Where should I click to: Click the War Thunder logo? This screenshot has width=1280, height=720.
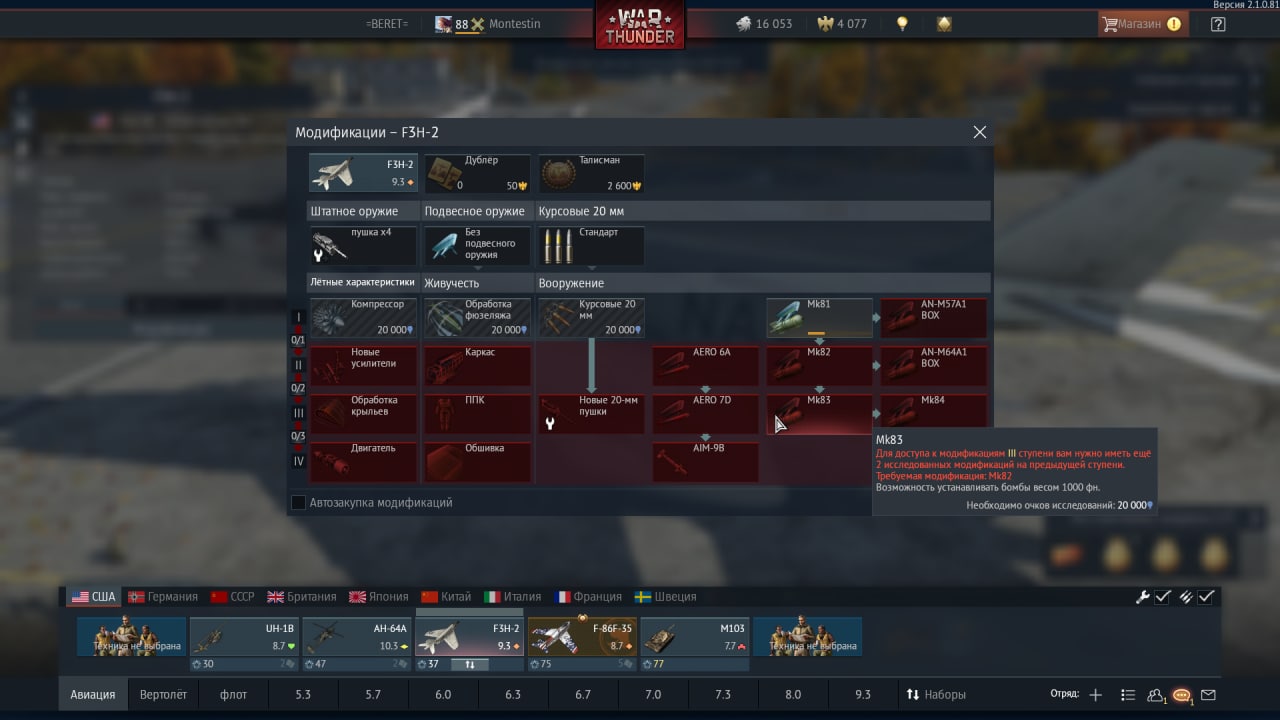coord(640,25)
